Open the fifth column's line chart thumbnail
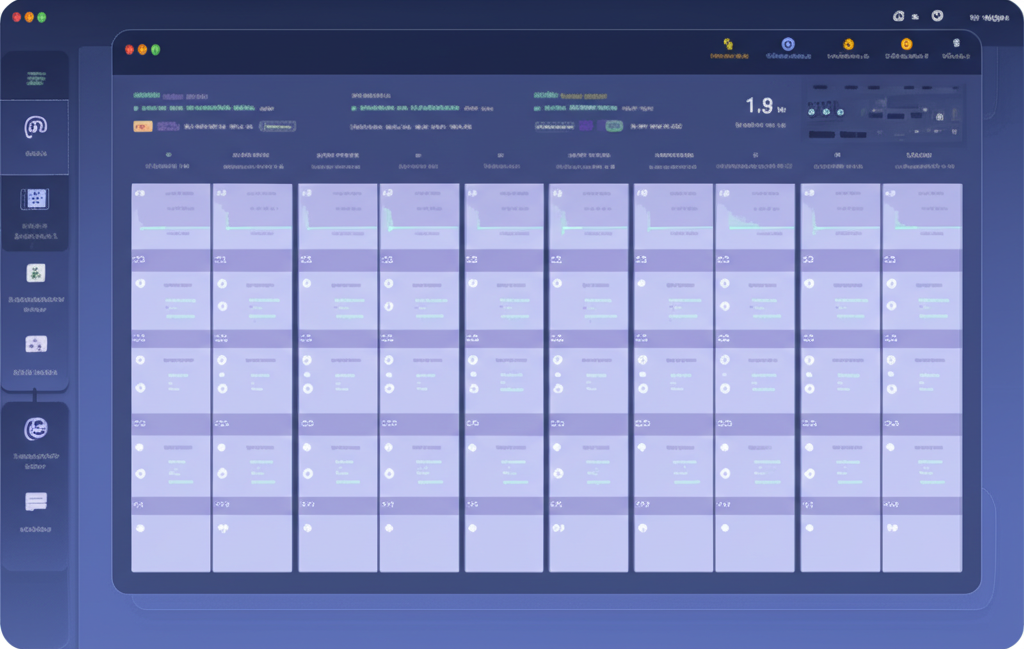Viewport: 1024px width, 649px height. coord(504,216)
